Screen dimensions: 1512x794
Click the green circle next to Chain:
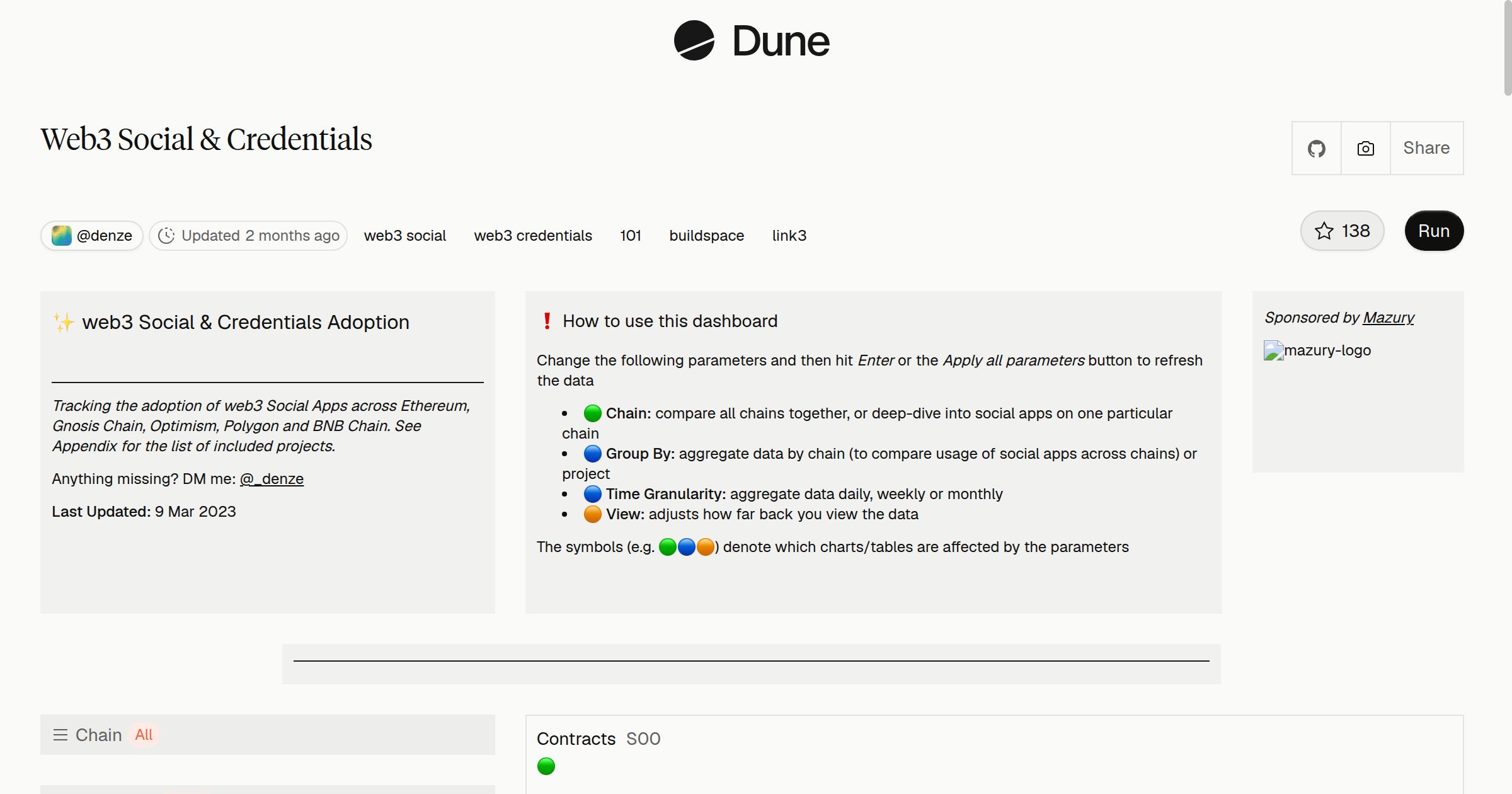pyautogui.click(x=592, y=413)
